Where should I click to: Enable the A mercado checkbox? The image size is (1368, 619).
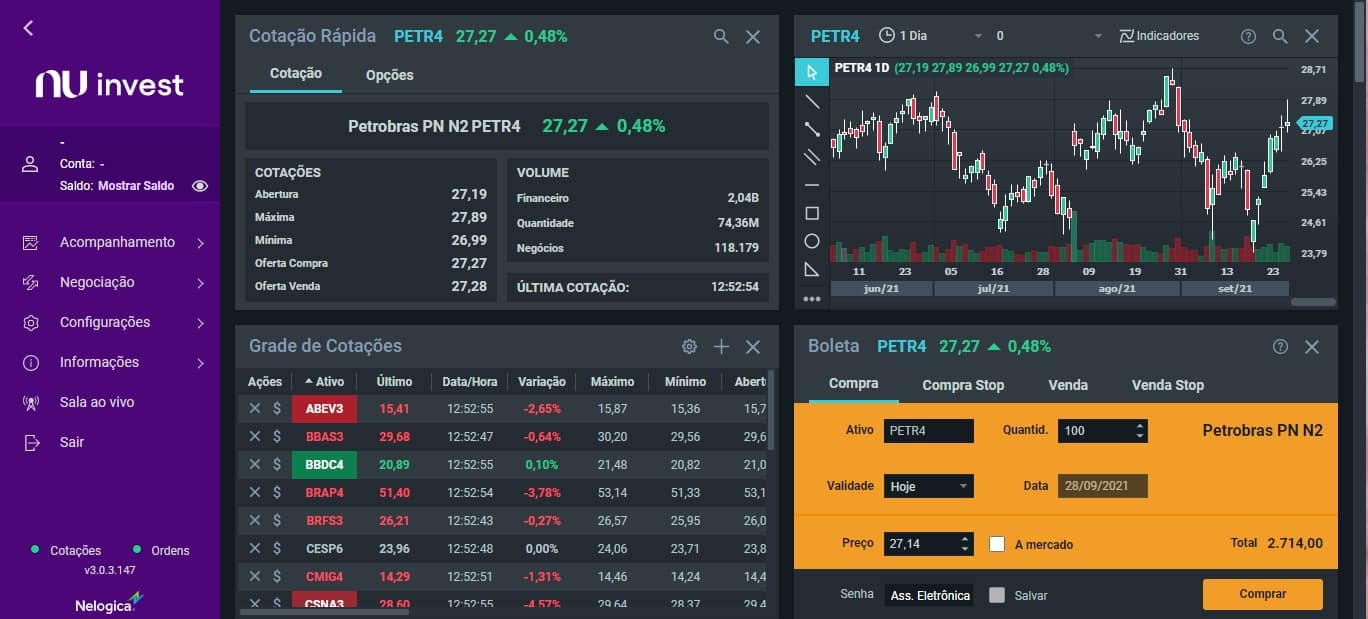(x=996, y=544)
